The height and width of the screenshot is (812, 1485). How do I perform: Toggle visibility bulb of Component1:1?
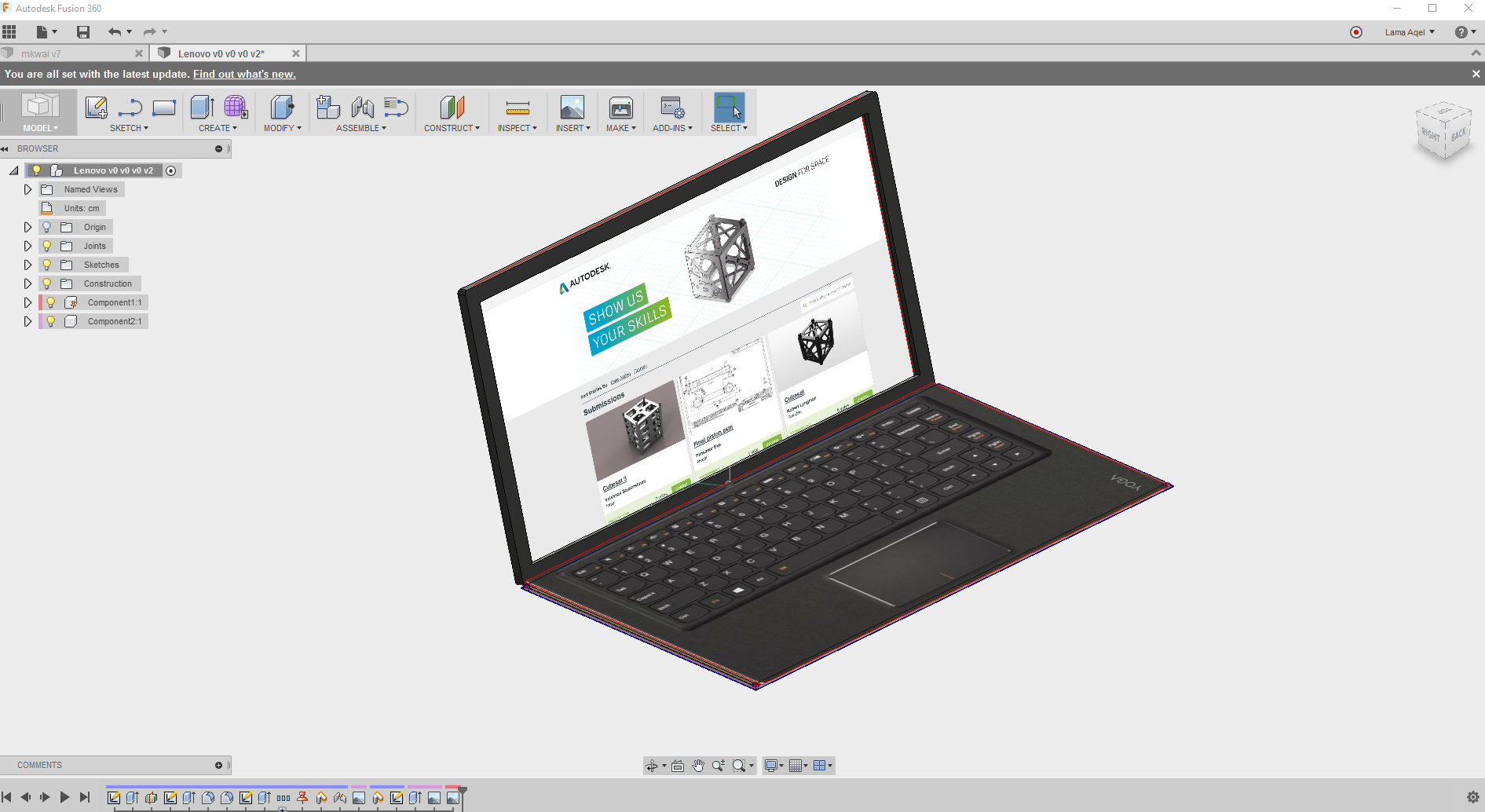51,302
